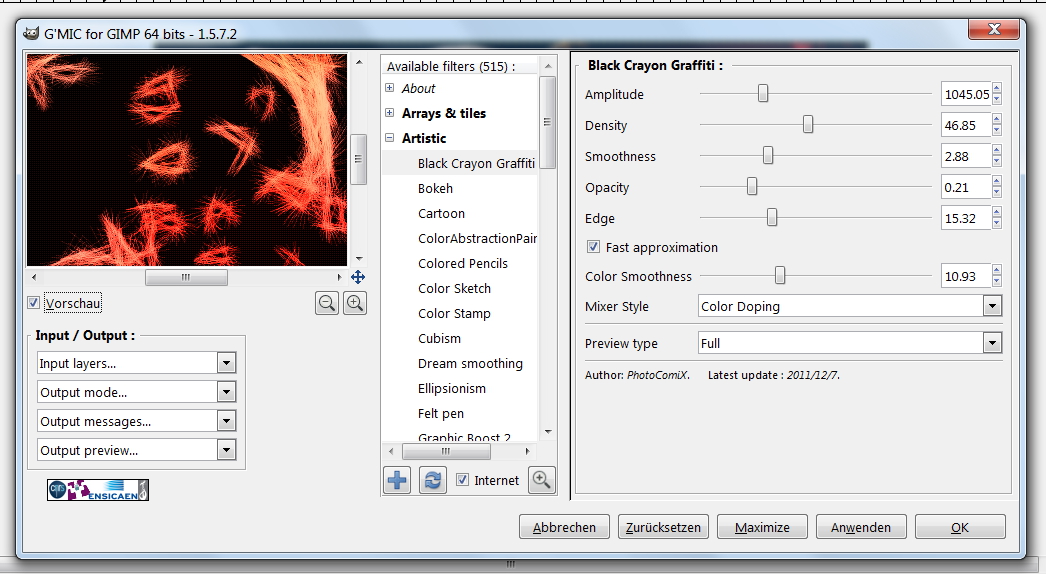
Task: Open the Preview type dropdown
Action: [849, 343]
